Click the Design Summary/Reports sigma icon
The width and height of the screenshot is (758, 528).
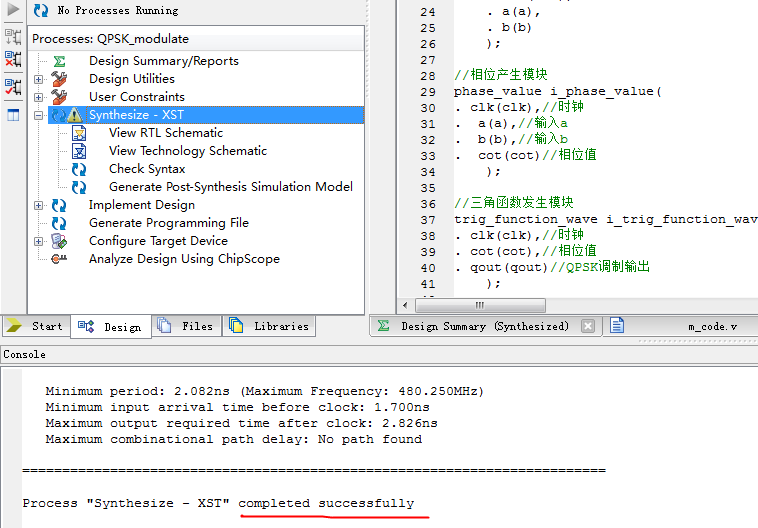59,61
